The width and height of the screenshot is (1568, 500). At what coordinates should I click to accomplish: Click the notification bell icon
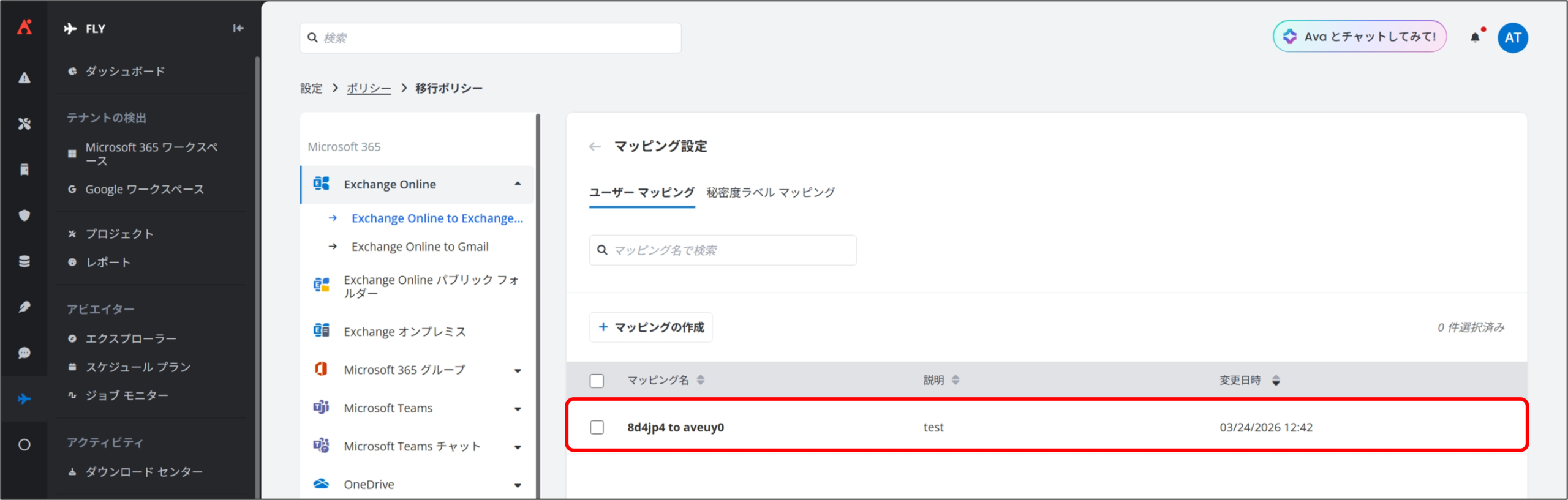(x=1475, y=38)
